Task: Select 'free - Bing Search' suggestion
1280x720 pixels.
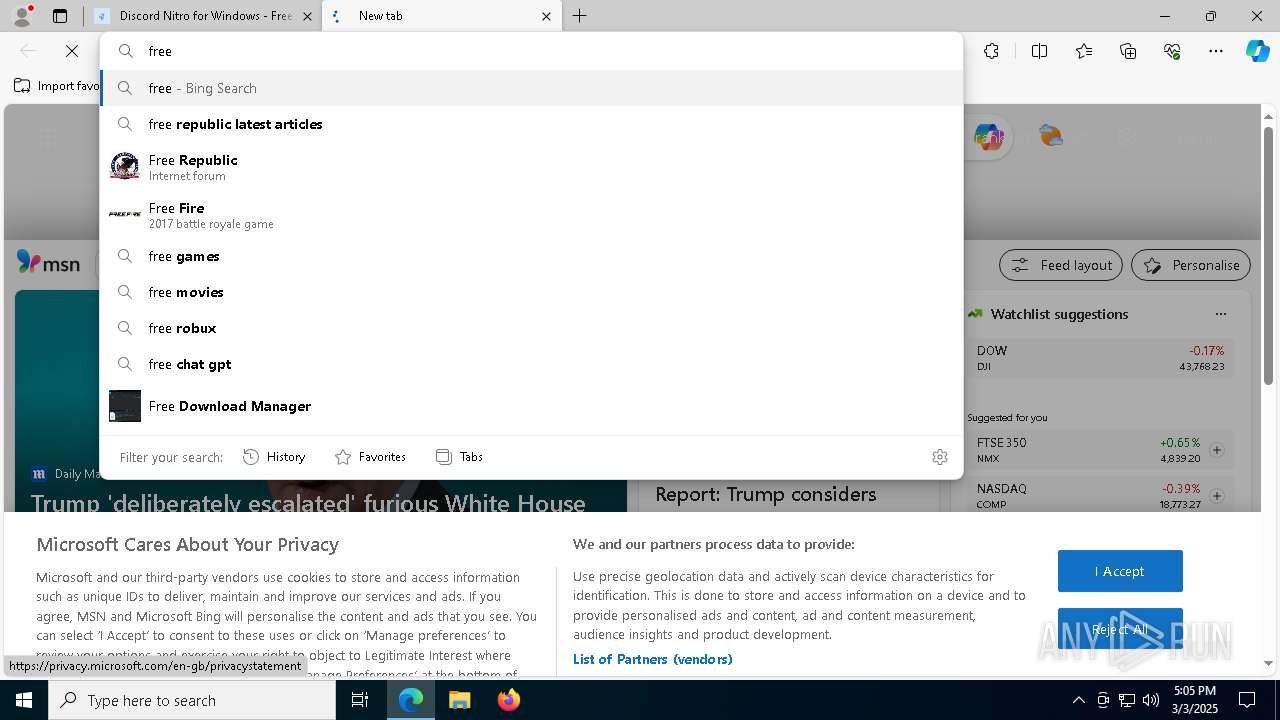Action: click(x=531, y=88)
